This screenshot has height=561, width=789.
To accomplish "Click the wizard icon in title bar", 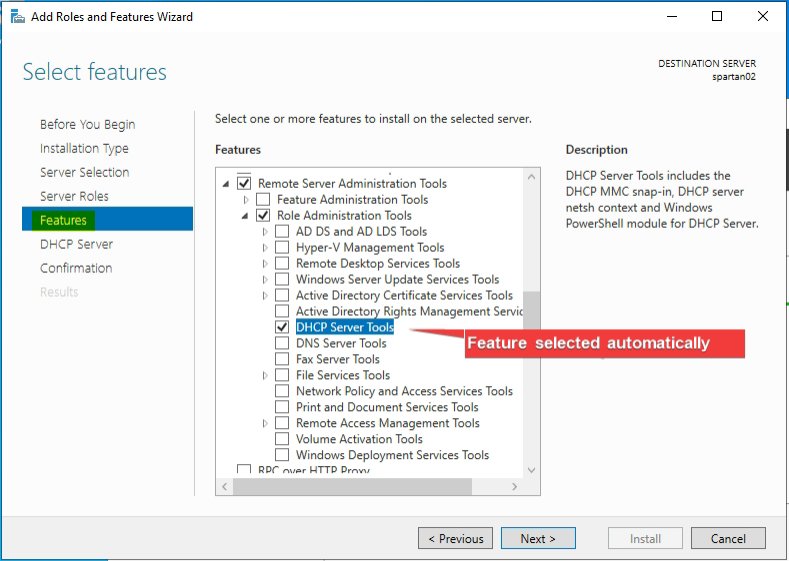I will tap(16, 17).
